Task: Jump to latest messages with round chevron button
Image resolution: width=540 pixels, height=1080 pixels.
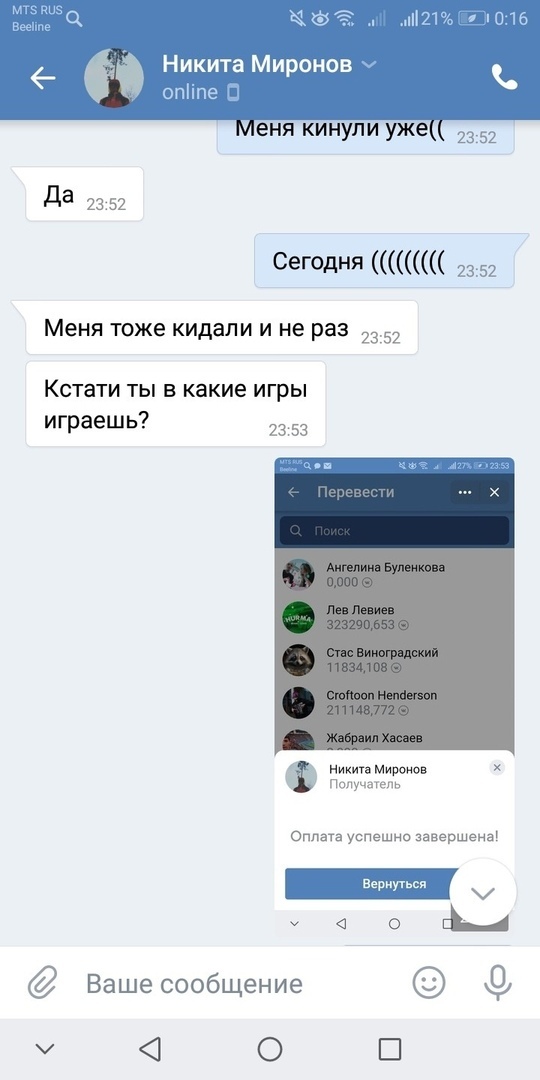Action: pos(483,892)
